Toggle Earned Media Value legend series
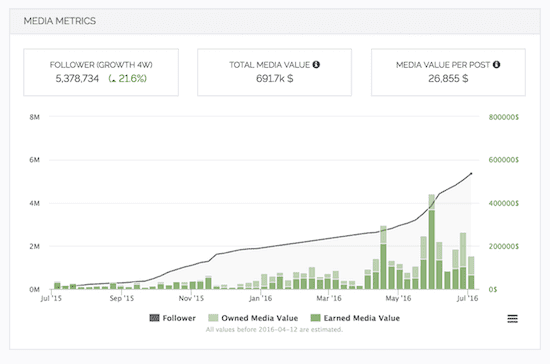Screen dimensions: 550x364 (355, 318)
